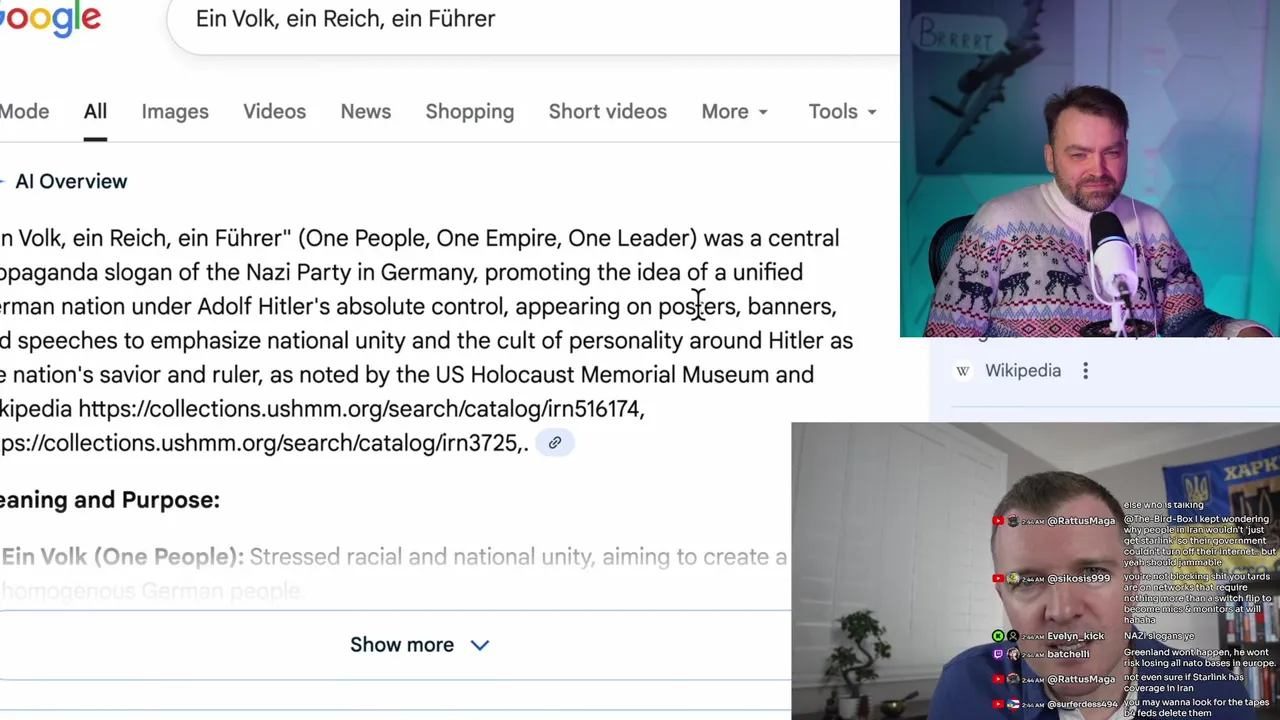The image size is (1280, 720).
Task: Open the More dropdown in search filters
Action: 735,112
